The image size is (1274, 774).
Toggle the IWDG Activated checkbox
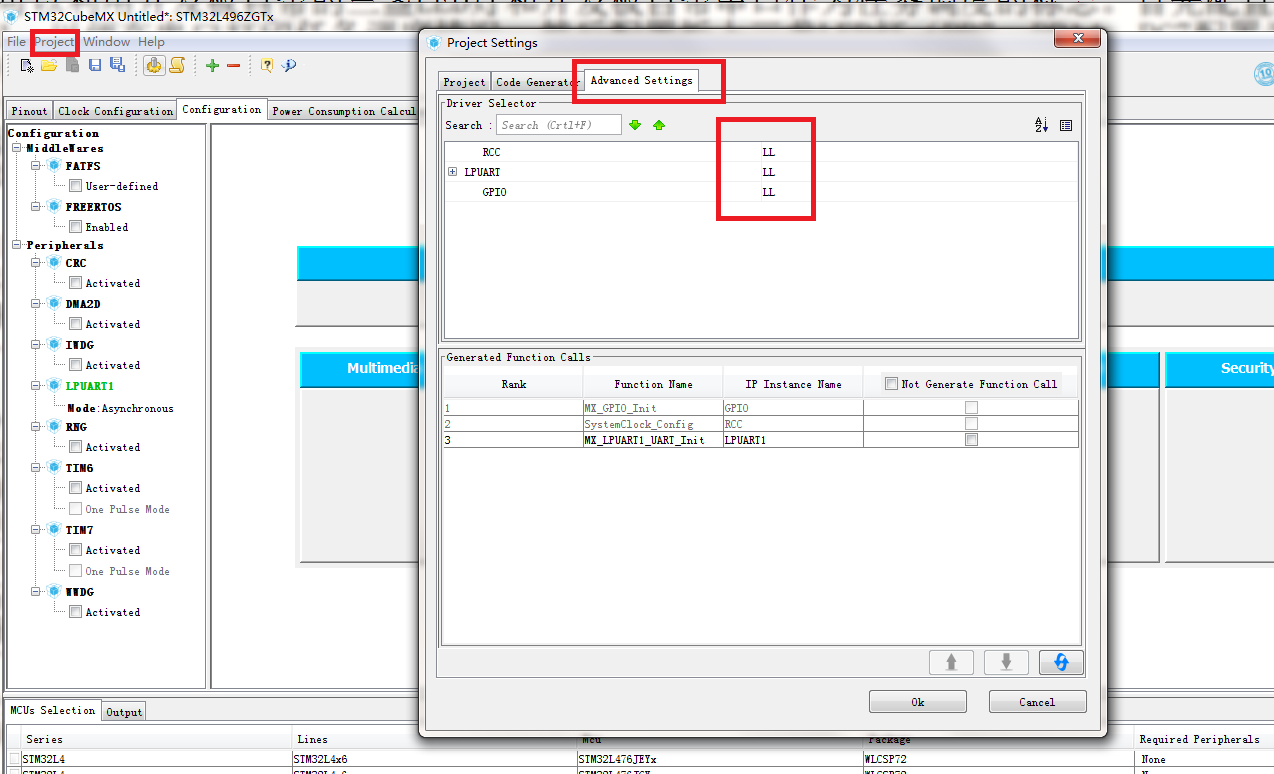coord(75,365)
